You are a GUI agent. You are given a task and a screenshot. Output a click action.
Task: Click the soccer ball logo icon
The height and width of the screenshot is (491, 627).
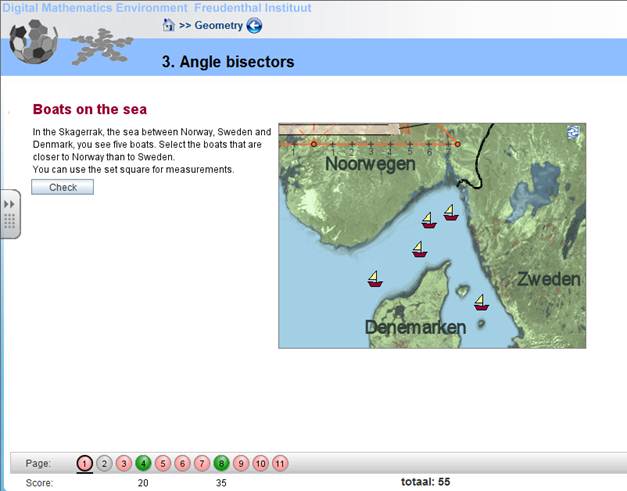click(33, 41)
